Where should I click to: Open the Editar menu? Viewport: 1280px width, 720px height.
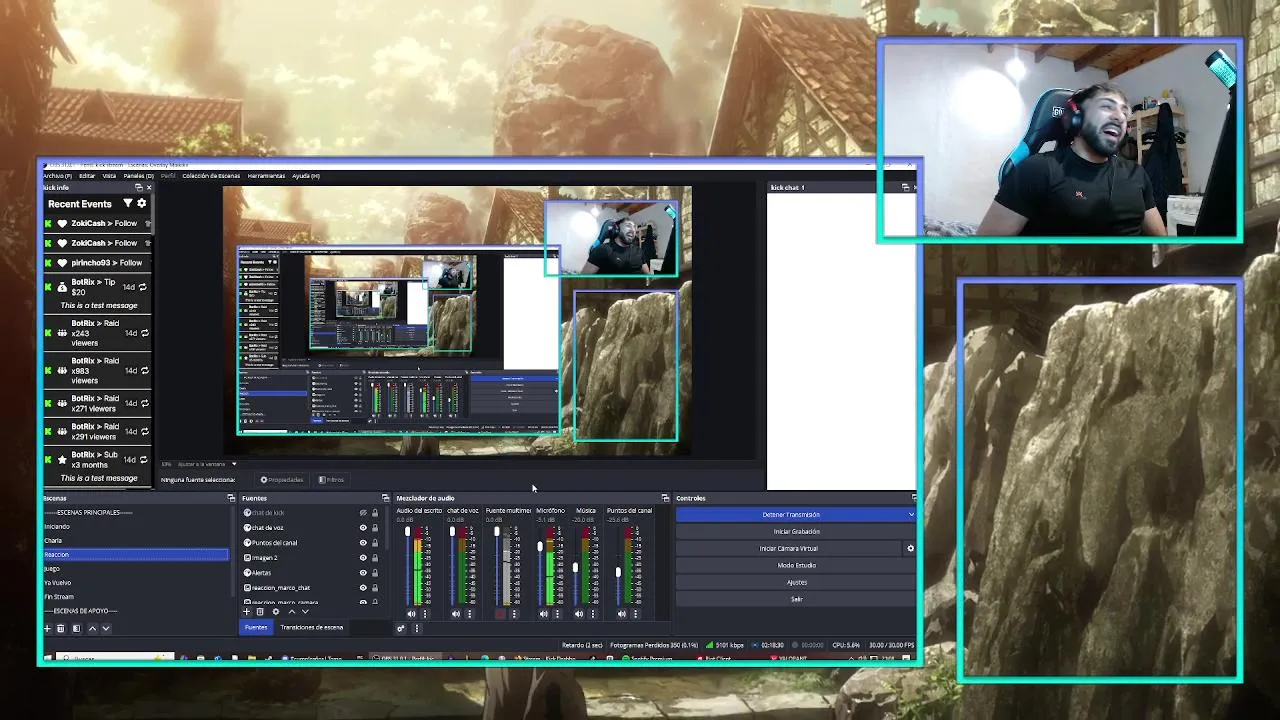[x=87, y=176]
